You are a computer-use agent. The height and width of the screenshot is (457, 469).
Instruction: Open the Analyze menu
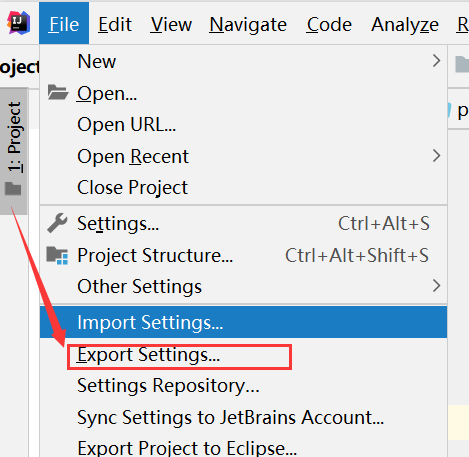(x=405, y=25)
